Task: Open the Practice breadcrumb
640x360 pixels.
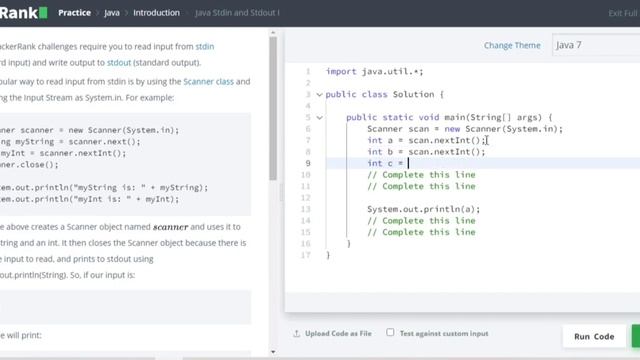Action: (74, 13)
